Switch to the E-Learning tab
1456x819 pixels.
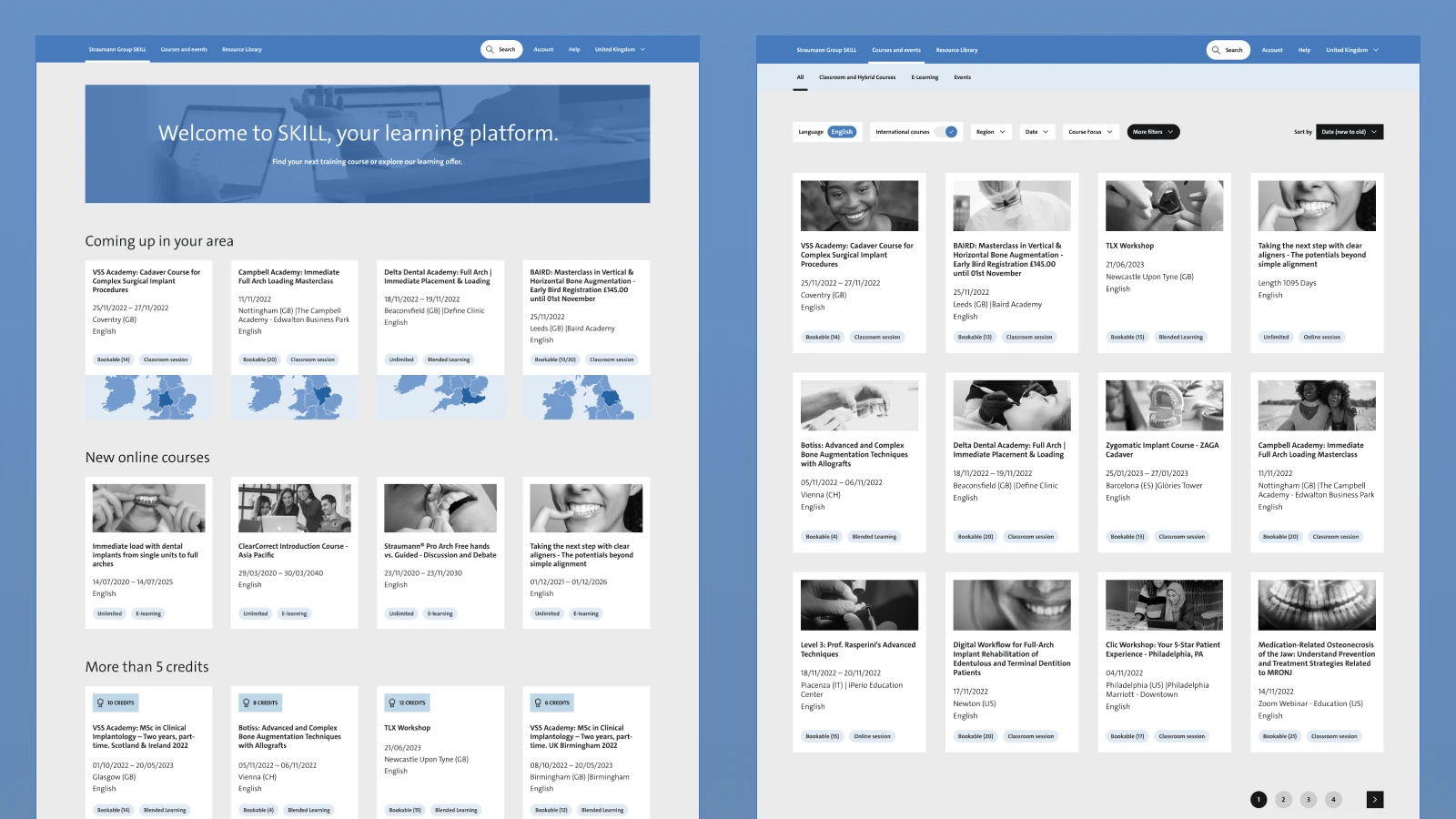click(x=925, y=77)
